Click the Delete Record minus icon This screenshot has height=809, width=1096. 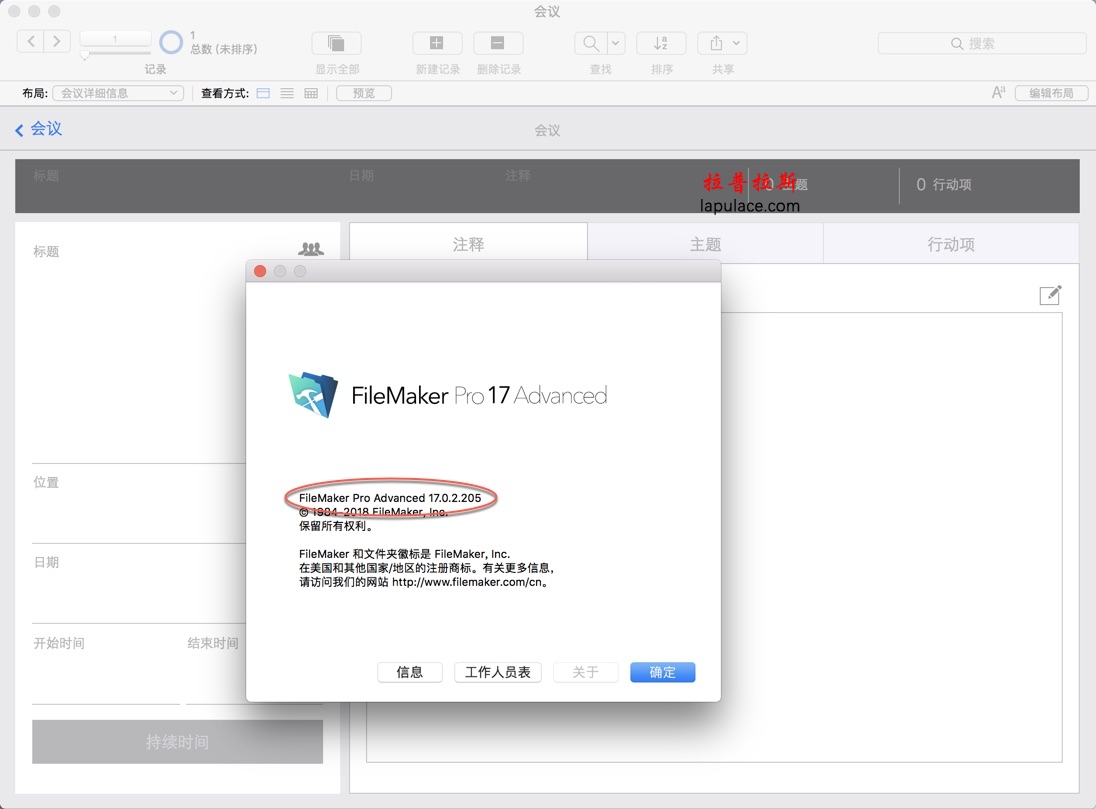[x=498, y=43]
